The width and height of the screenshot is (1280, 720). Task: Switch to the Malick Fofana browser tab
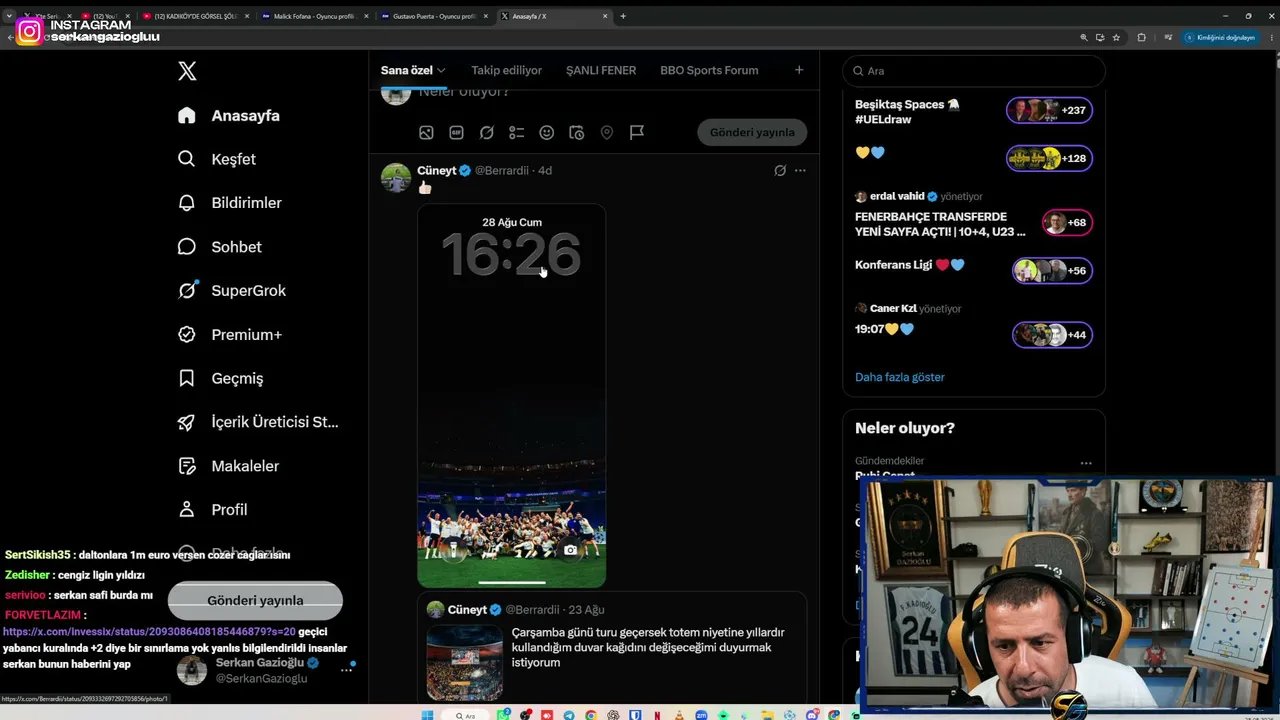click(315, 16)
